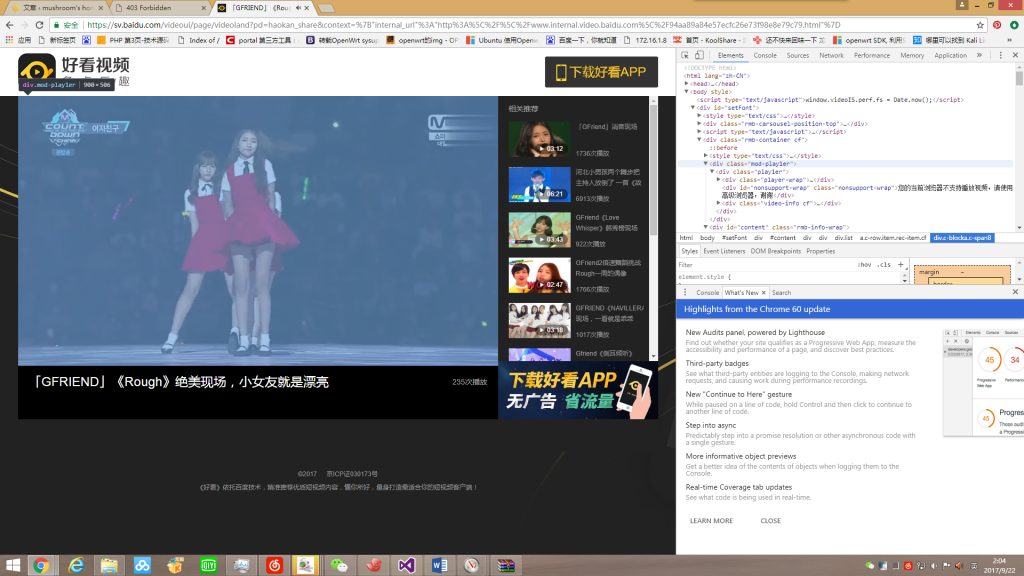
Task: Show more DevTools tabs via chevron
Action: (977, 55)
